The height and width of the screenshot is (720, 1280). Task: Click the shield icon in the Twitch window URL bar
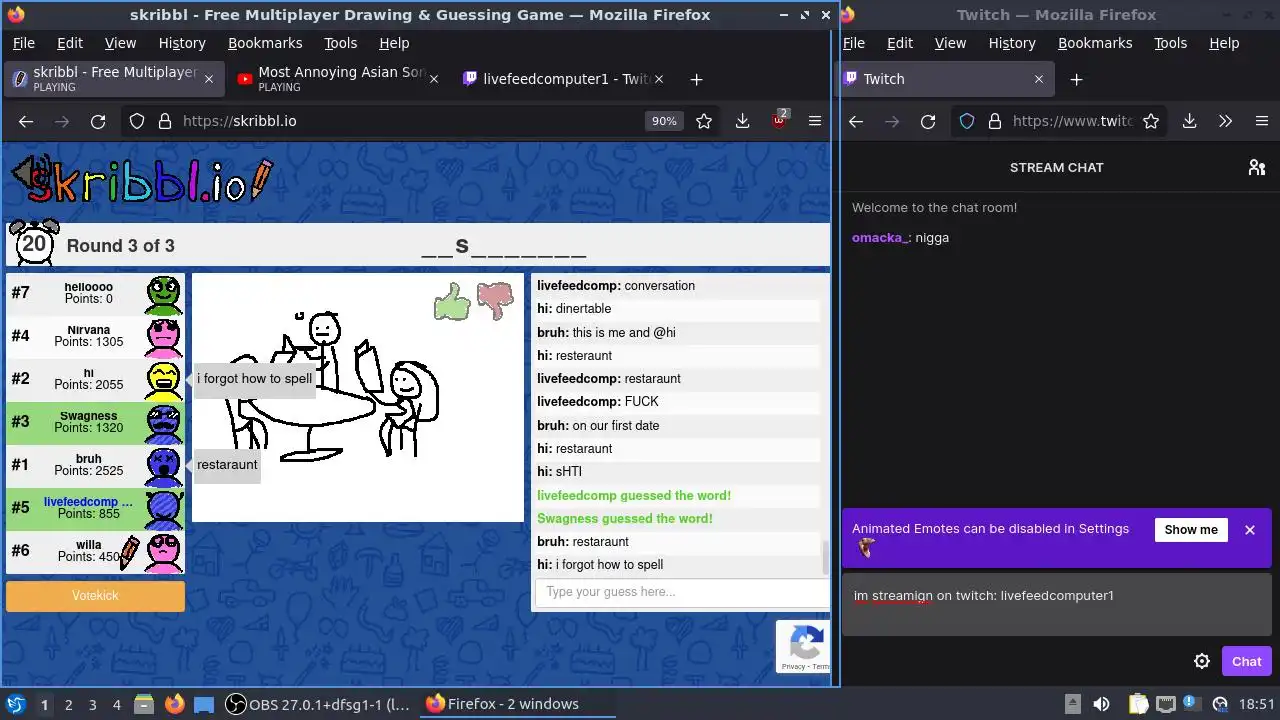pos(967,121)
